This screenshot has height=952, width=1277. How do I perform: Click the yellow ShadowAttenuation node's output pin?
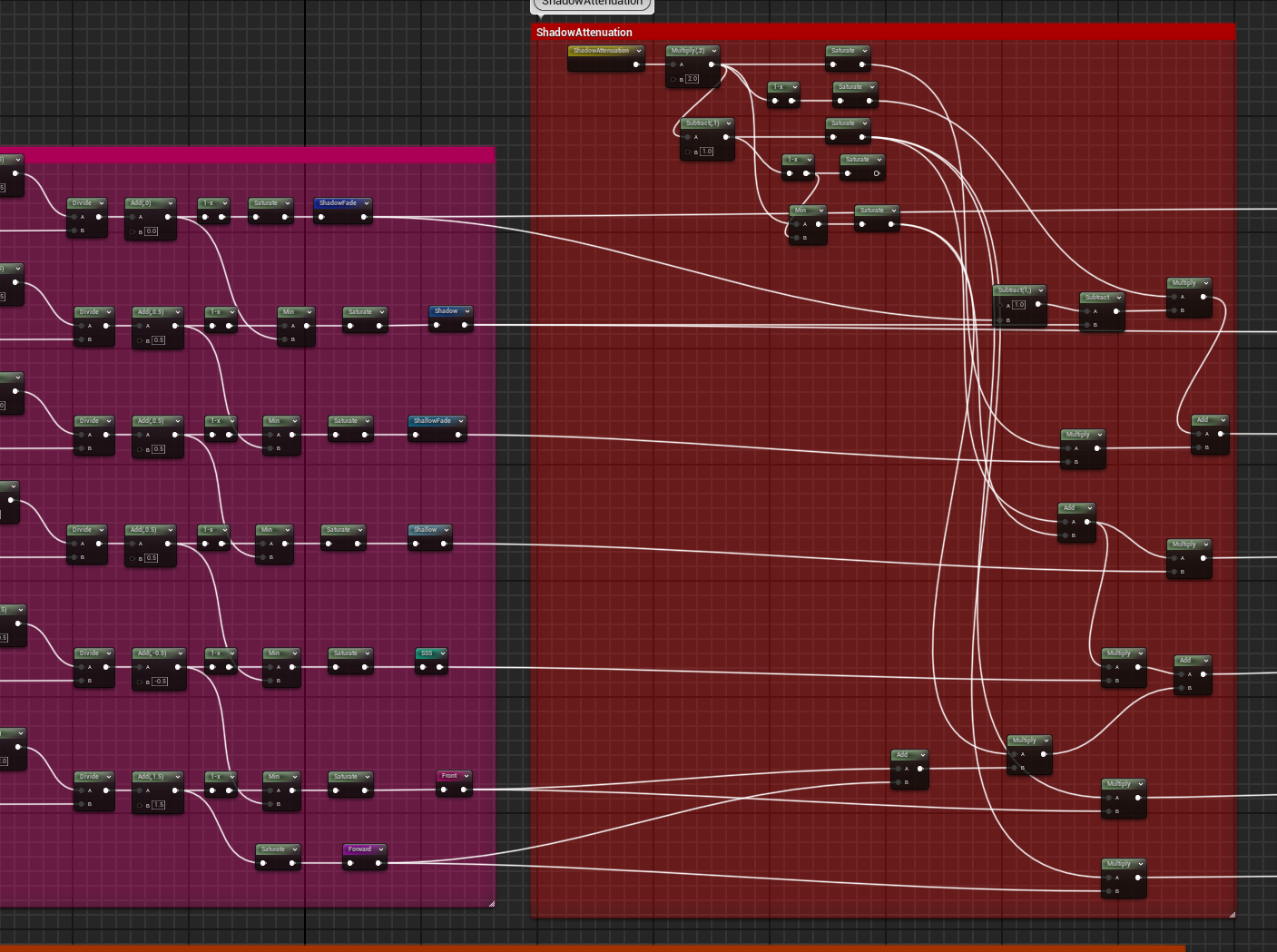[636, 64]
